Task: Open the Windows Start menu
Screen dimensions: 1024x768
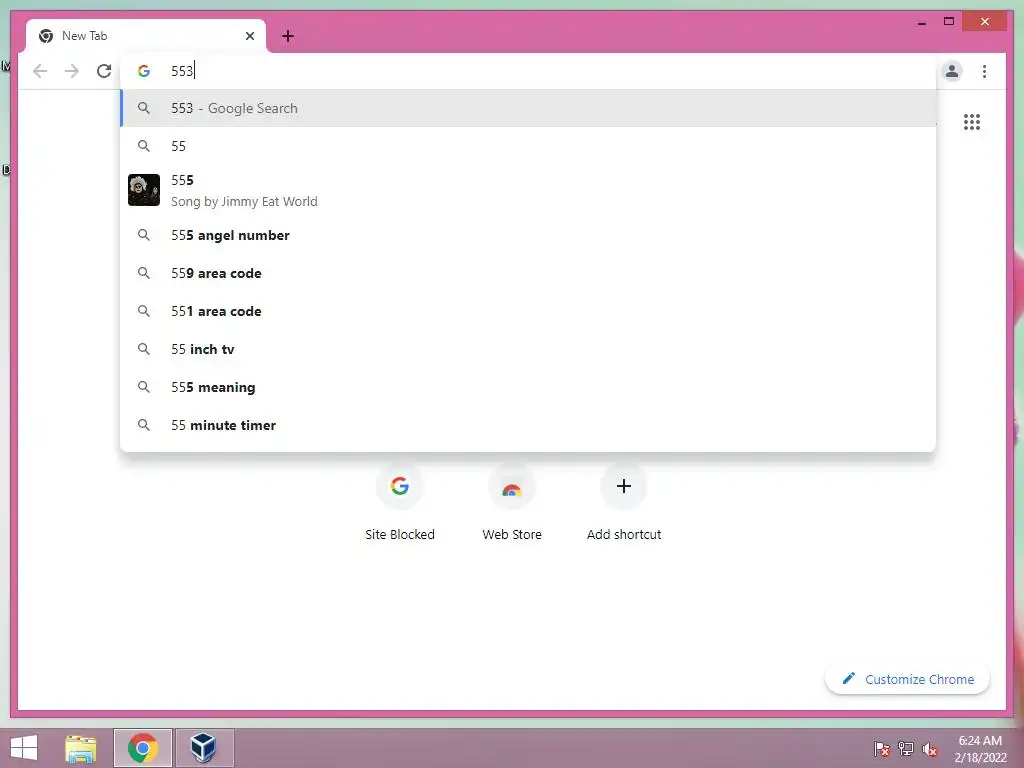Action: [x=24, y=747]
